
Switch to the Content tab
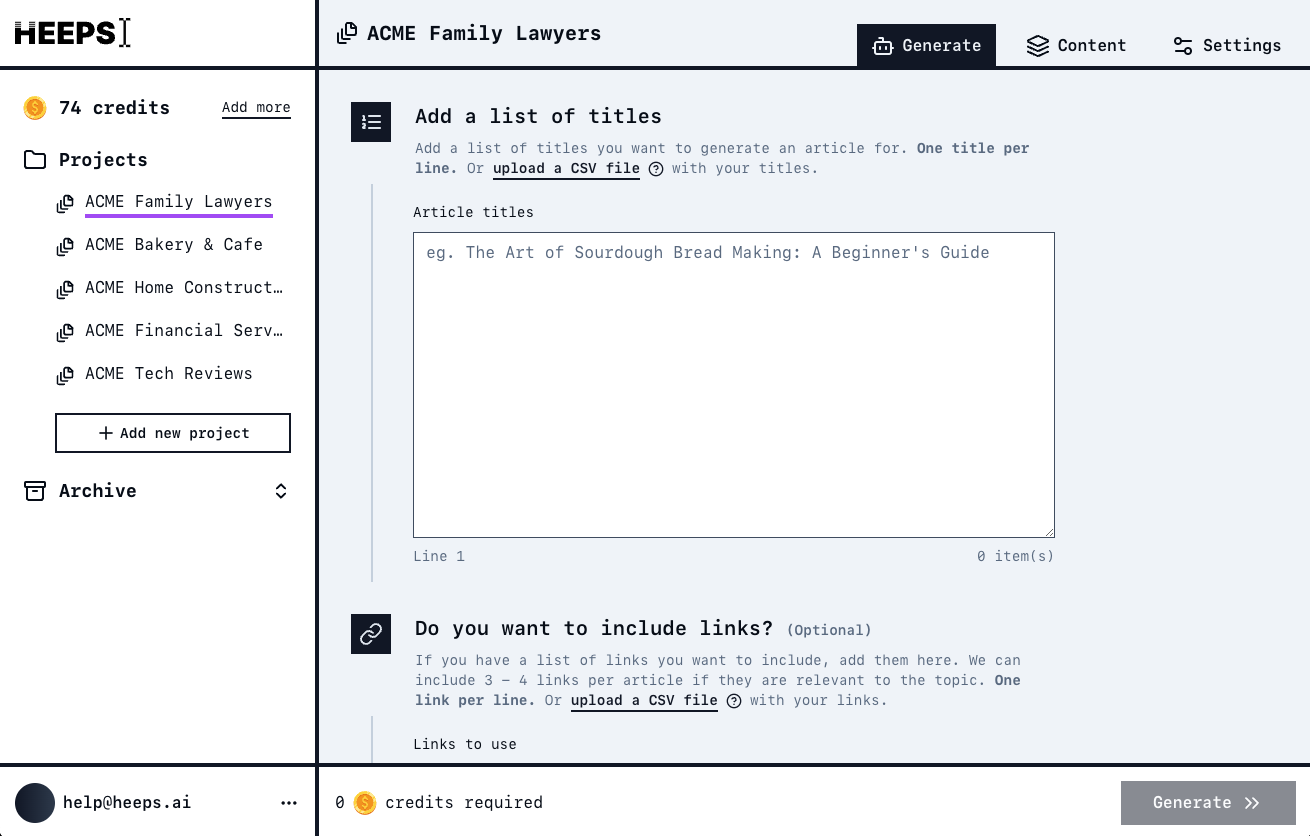(x=1076, y=46)
